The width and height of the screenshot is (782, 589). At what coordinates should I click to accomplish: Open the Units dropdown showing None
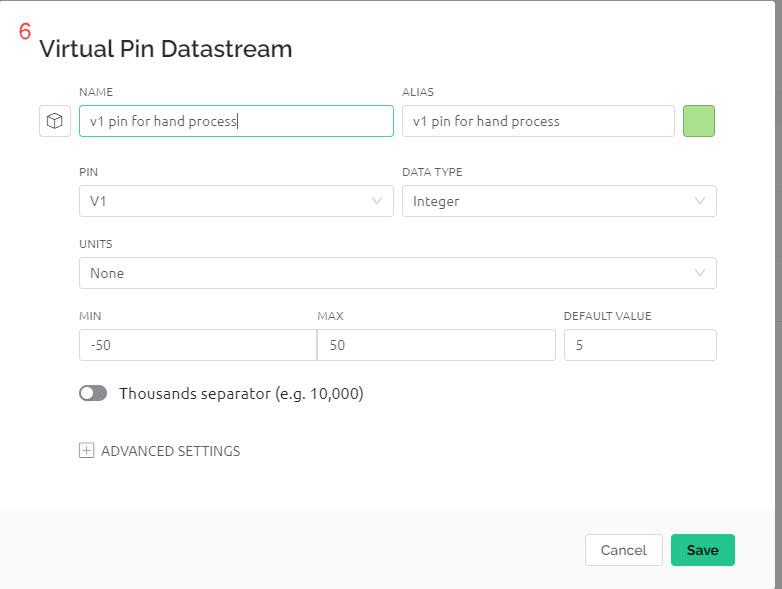pos(397,273)
